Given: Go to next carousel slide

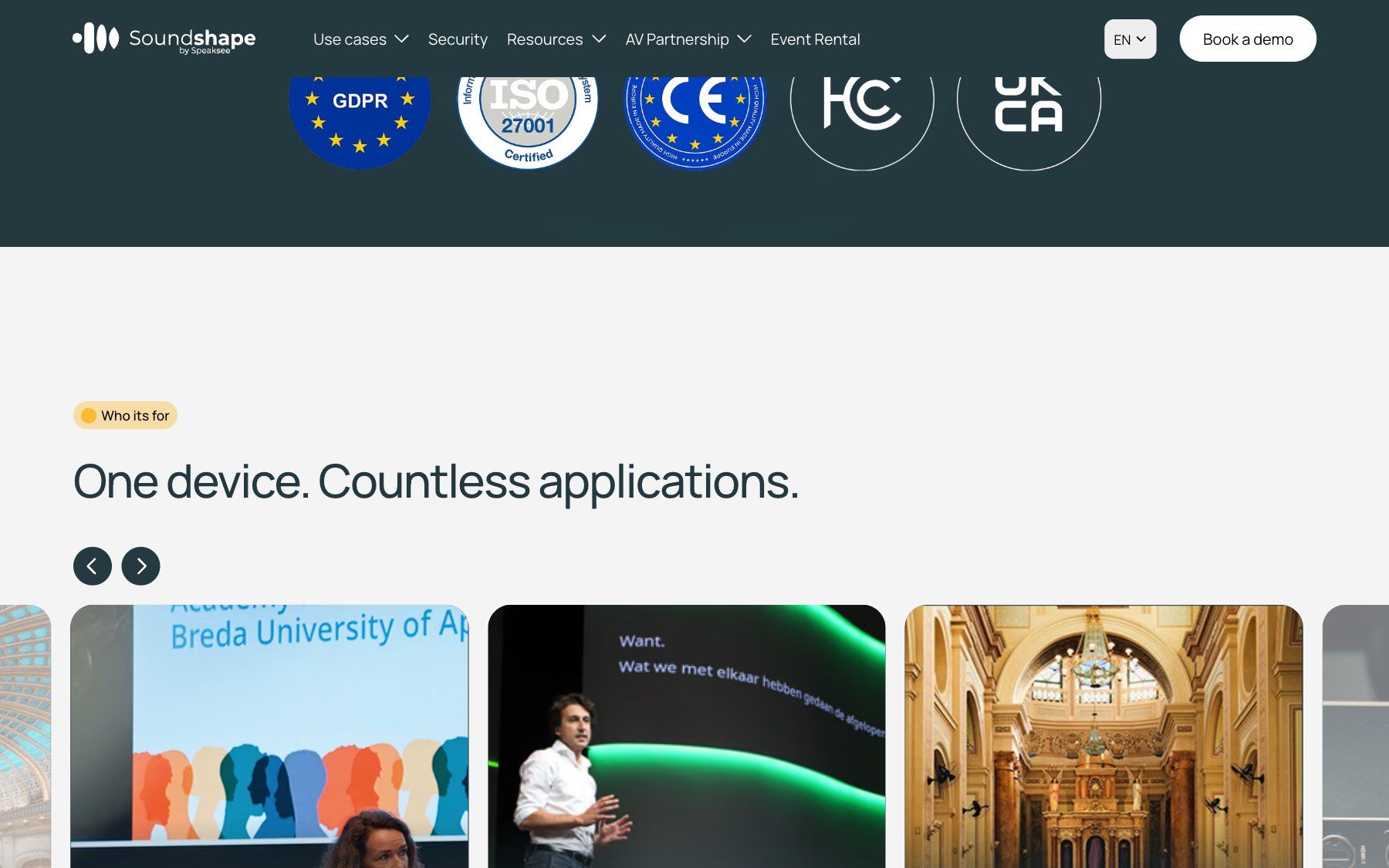Looking at the screenshot, I should pos(140,566).
